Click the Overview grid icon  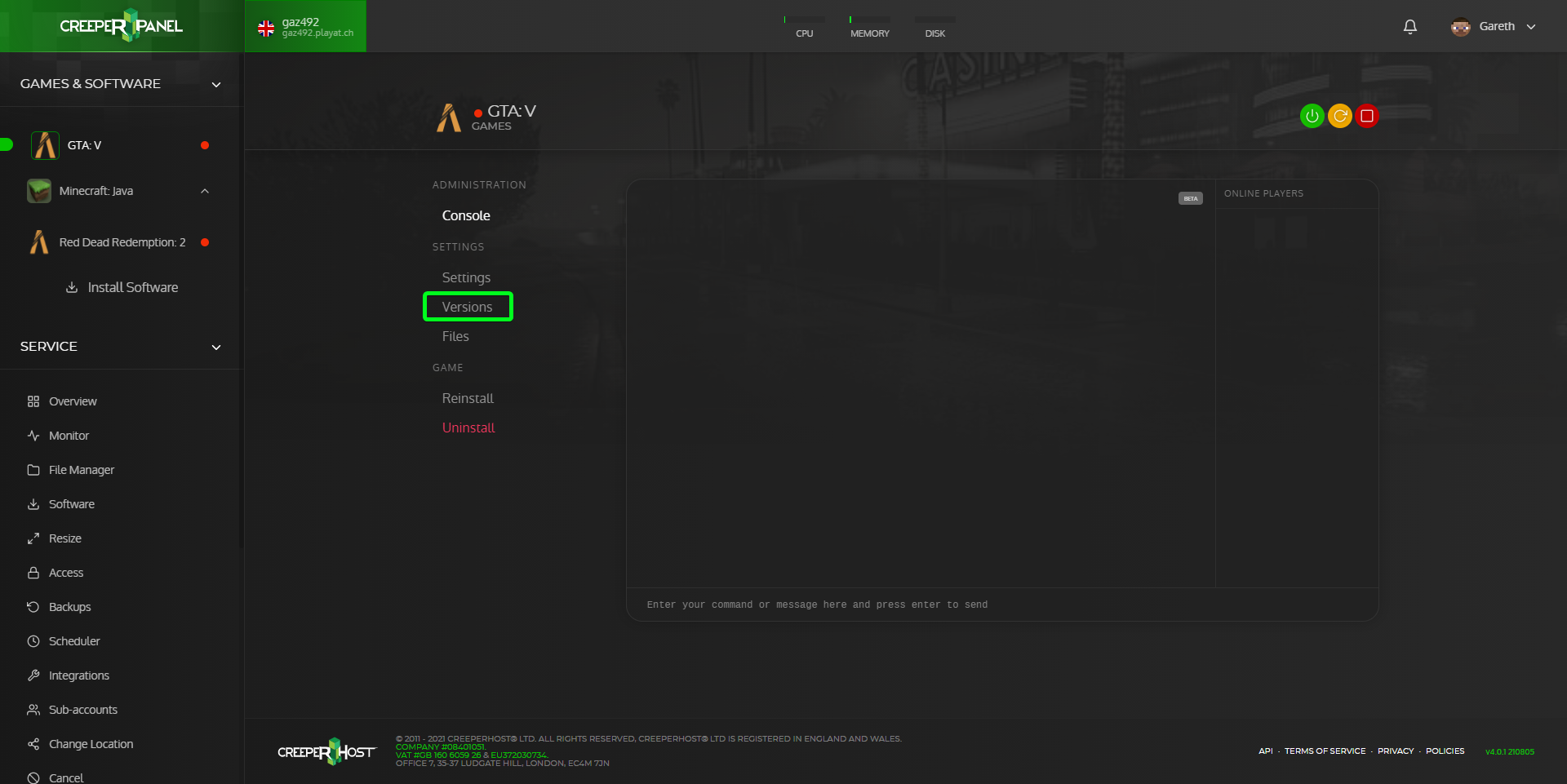tap(33, 401)
